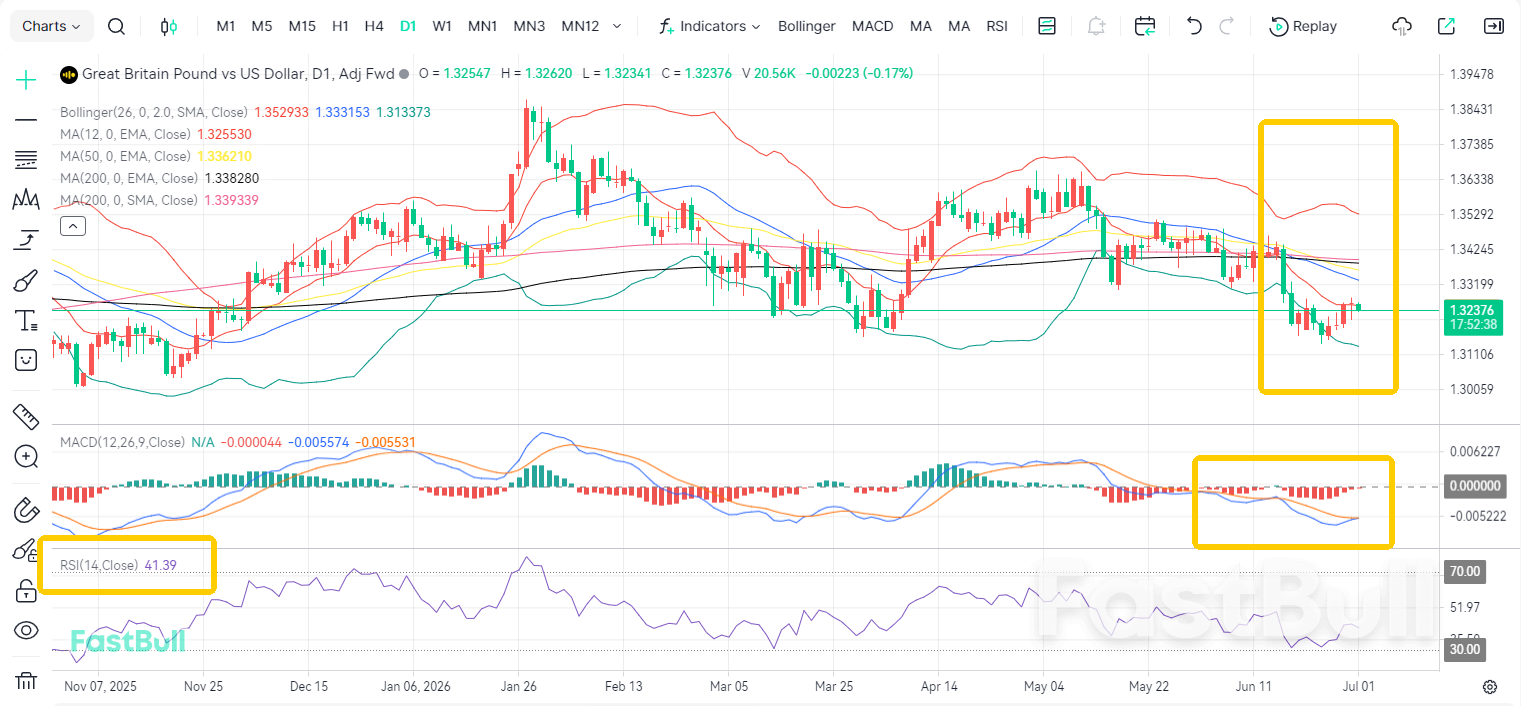Expand the Indicators dropdown menu
This screenshot has height=706, width=1521.
point(710,26)
